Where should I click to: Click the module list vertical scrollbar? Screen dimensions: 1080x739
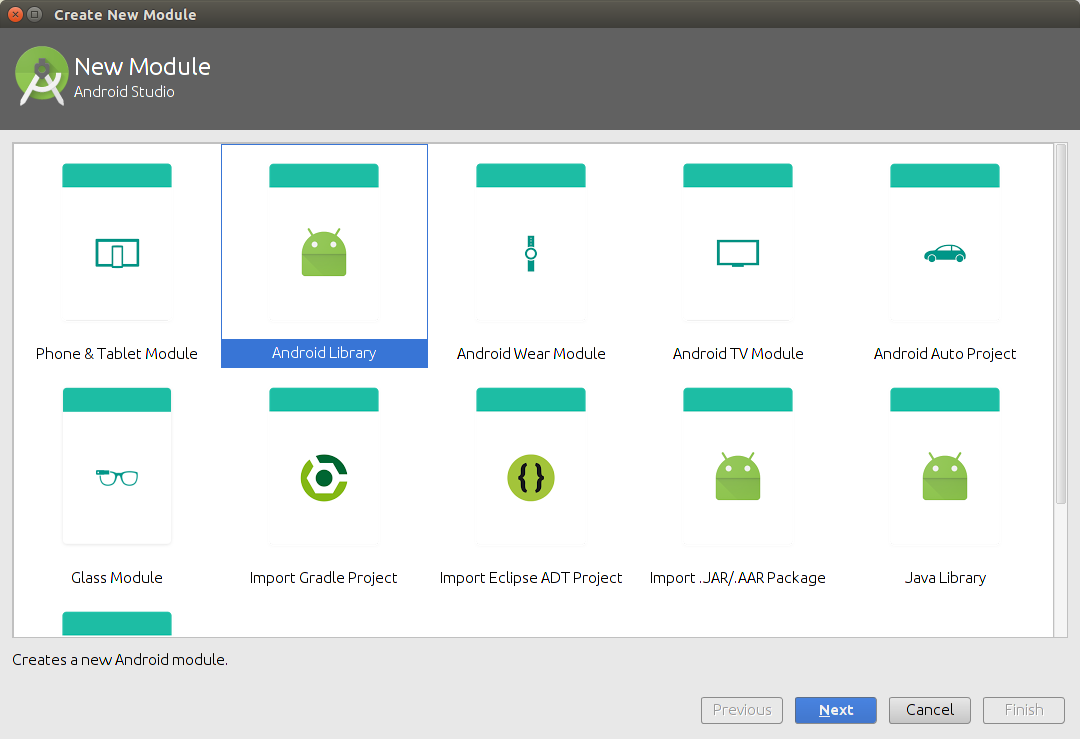pyautogui.click(x=1061, y=324)
